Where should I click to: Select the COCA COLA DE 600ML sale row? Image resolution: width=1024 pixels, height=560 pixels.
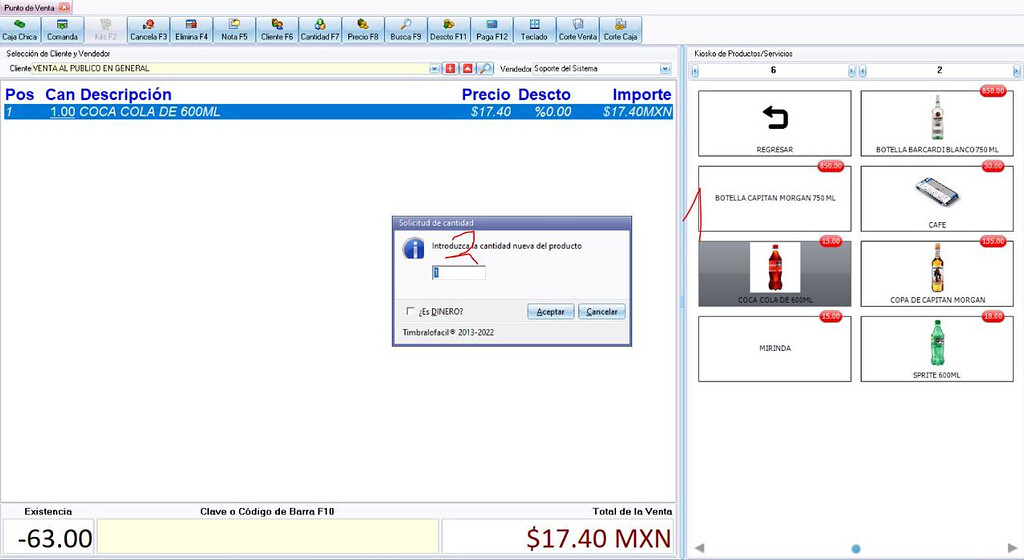[338, 112]
